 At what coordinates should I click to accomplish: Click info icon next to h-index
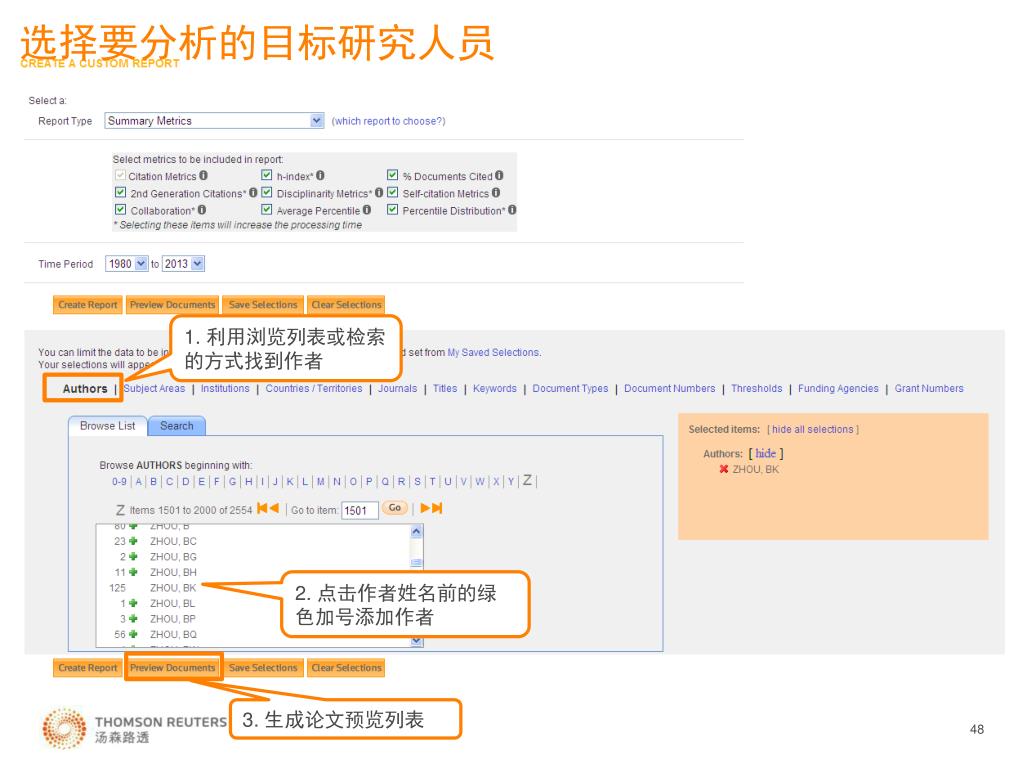click(320, 176)
